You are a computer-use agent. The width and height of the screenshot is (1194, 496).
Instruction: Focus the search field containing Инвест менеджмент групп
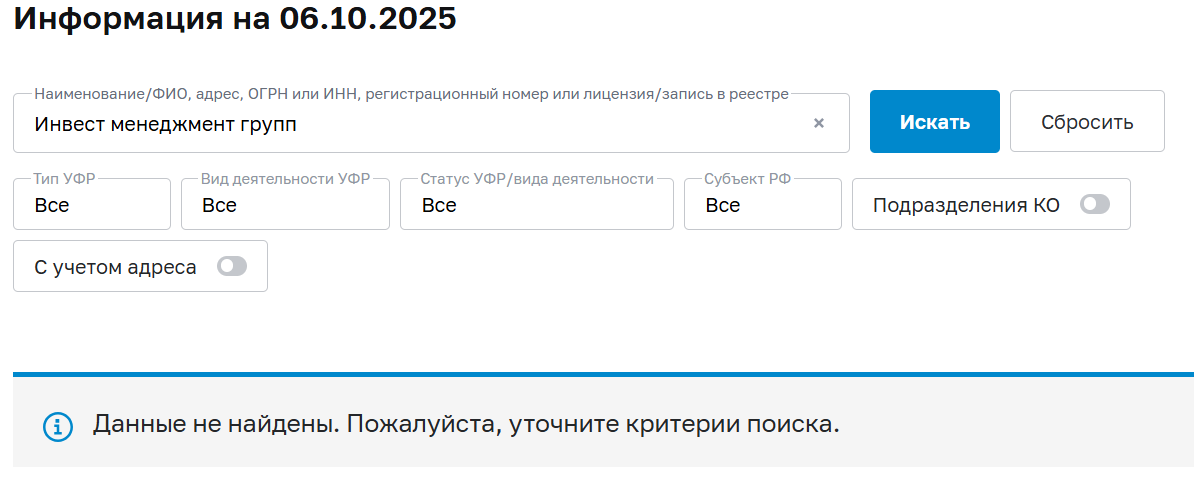click(400, 125)
